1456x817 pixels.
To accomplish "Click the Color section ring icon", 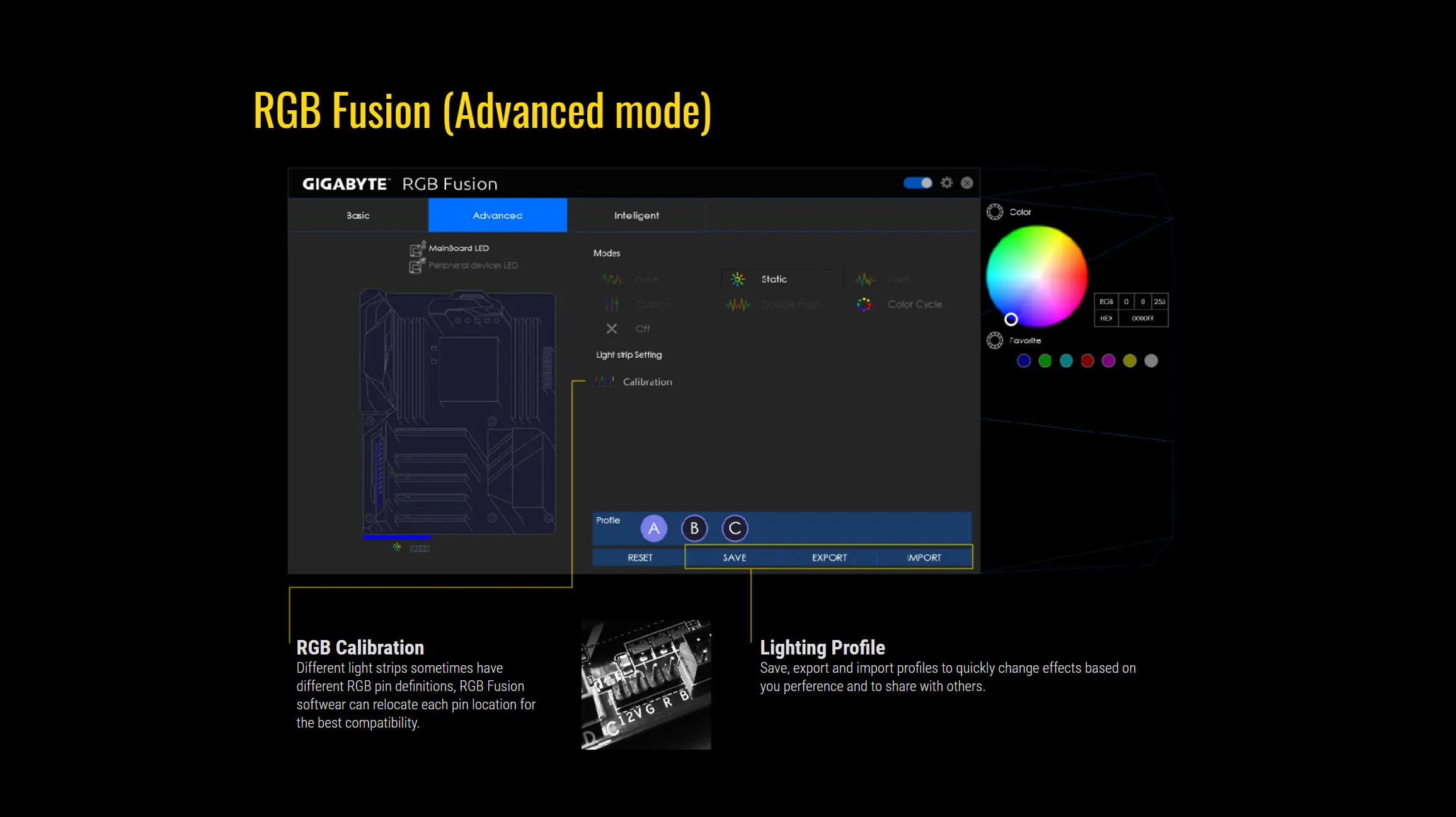I will 994,212.
